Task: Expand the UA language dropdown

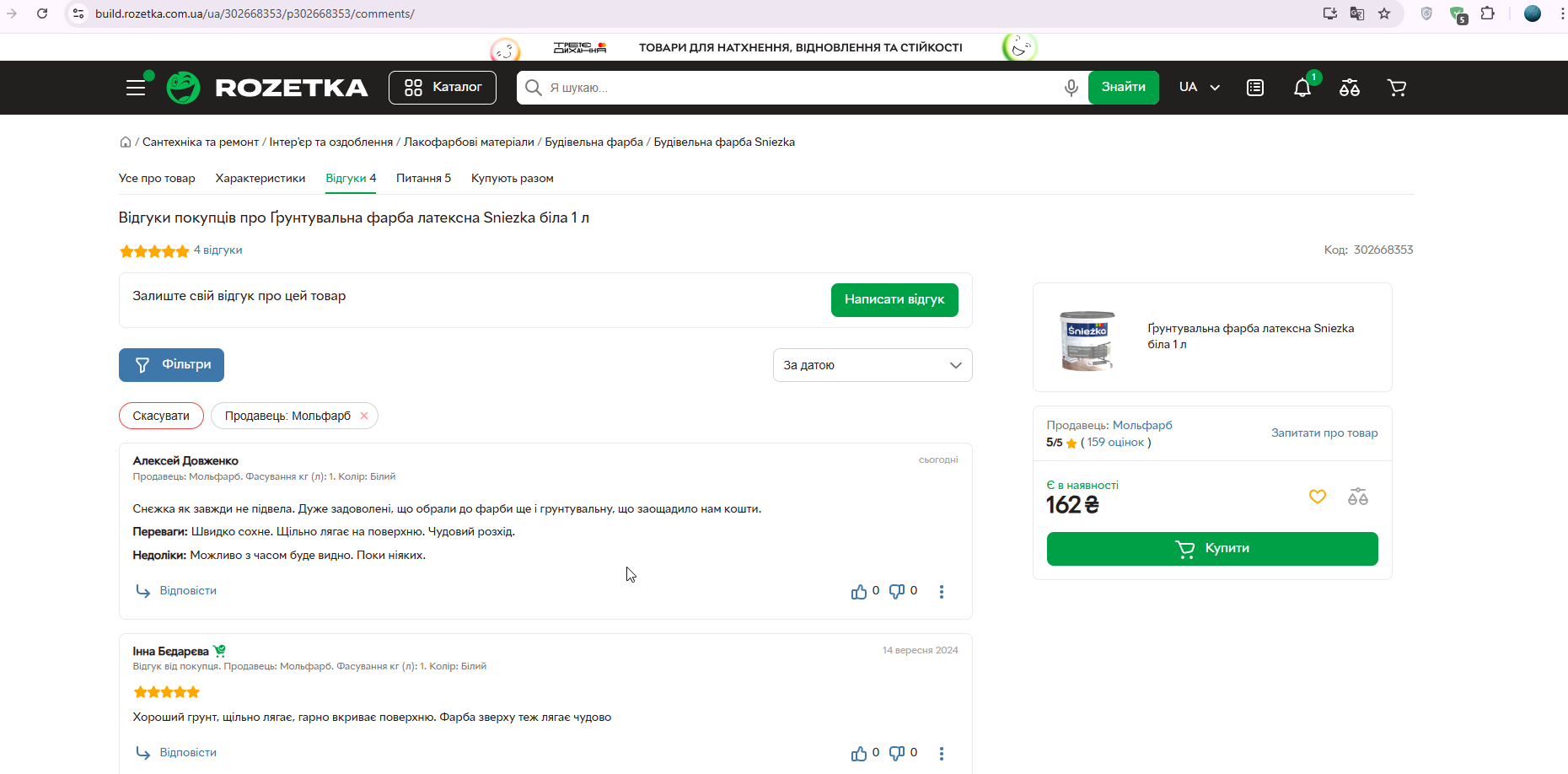Action: (1200, 88)
